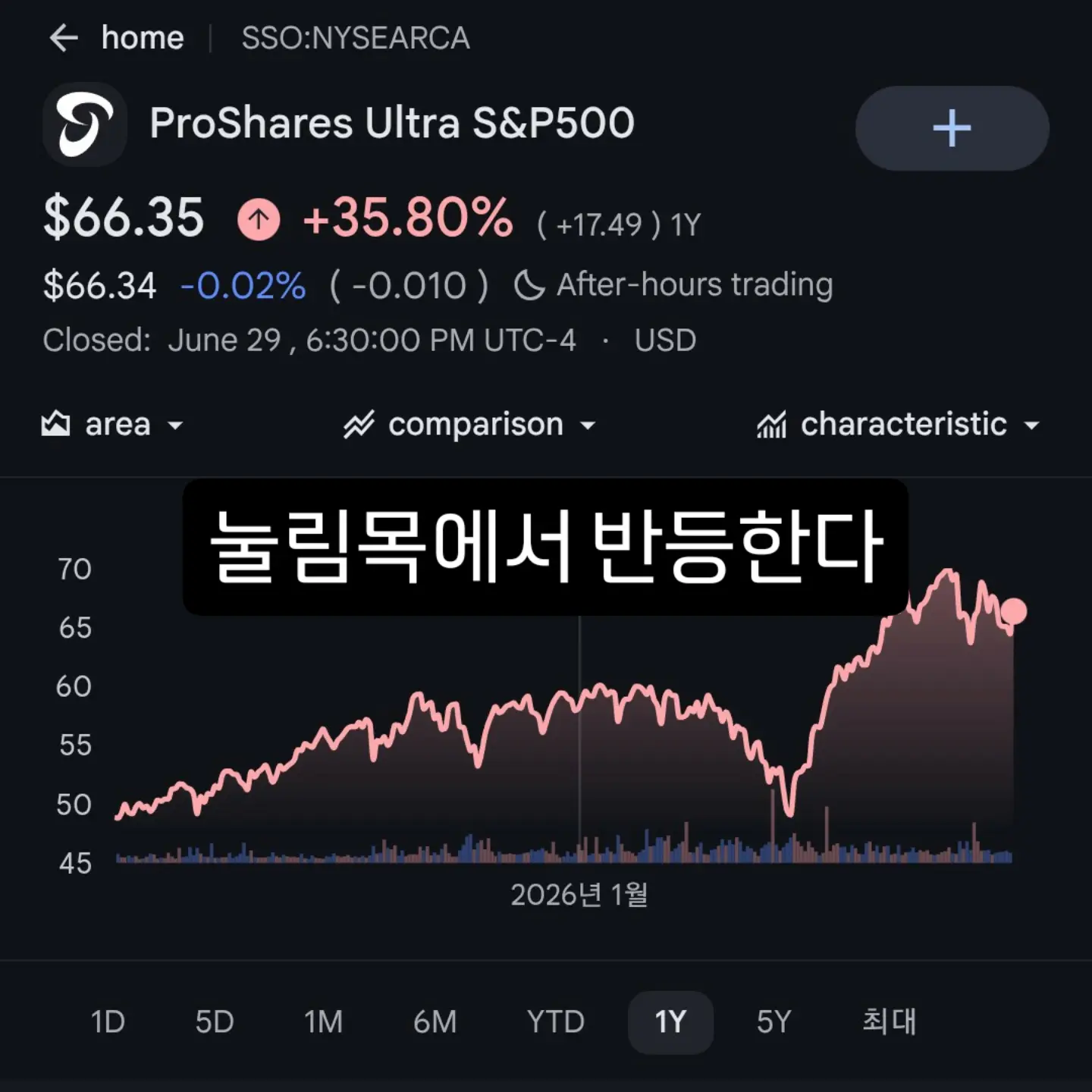The width and height of the screenshot is (1092, 1092).
Task: Open the comparison dropdown arrow
Action: pos(588,425)
